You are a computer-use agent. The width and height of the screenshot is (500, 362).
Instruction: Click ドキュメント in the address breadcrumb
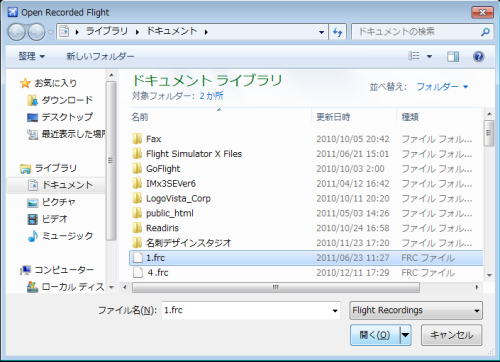172,32
